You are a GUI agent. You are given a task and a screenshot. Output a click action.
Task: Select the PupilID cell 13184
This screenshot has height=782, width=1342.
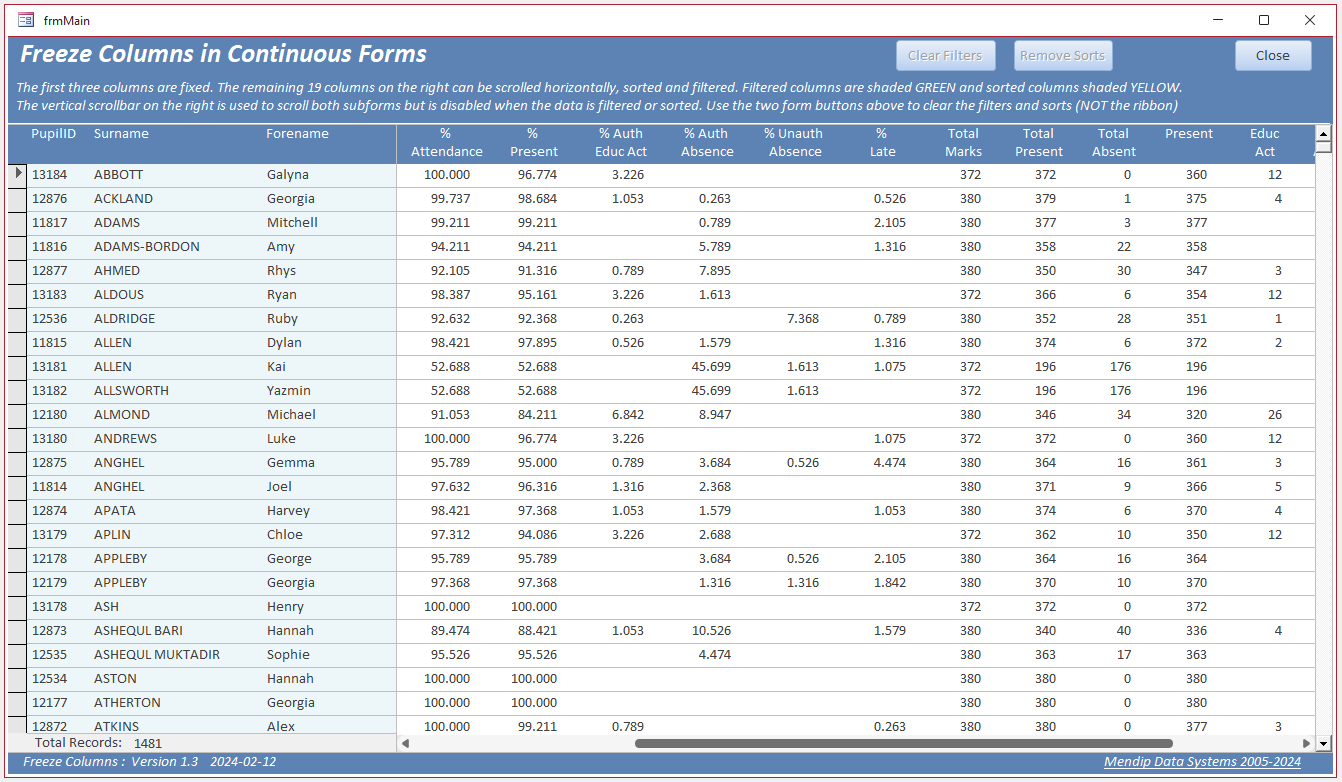(51, 175)
